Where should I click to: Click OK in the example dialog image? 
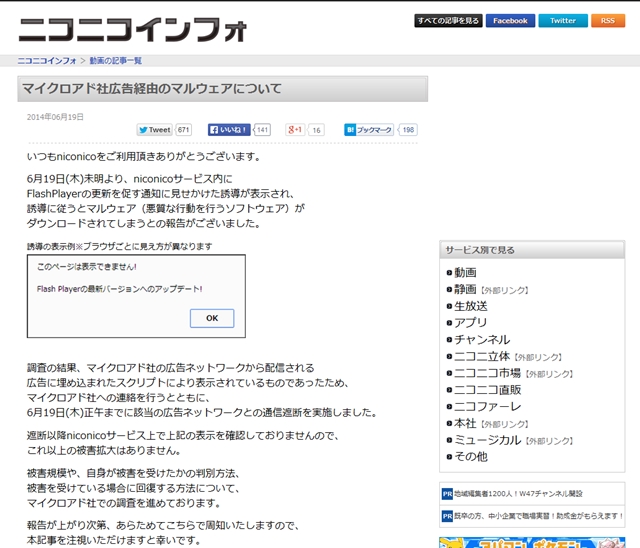click(212, 318)
